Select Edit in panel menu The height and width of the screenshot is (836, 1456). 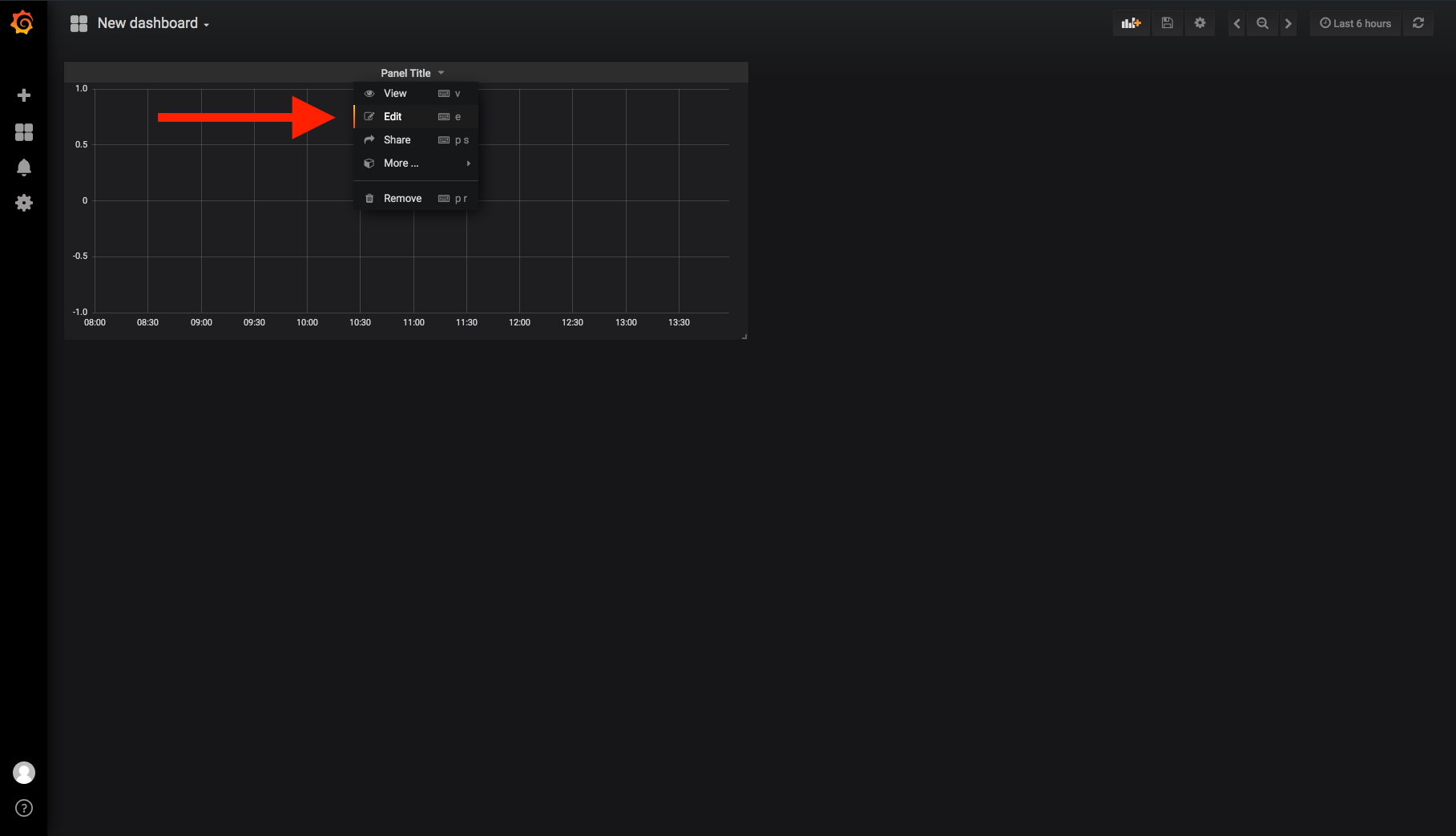coord(416,117)
